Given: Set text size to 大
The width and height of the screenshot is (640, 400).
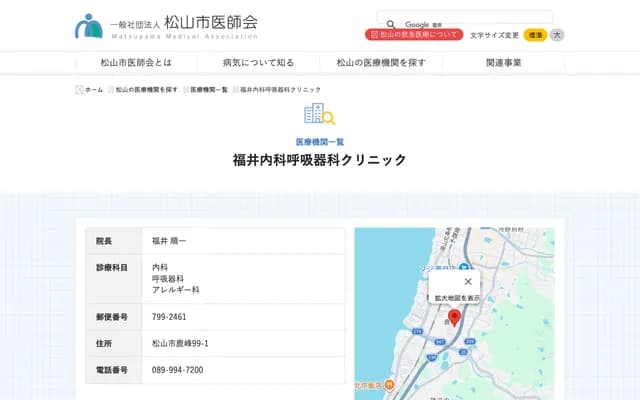Looking at the screenshot, I should click(557, 35).
